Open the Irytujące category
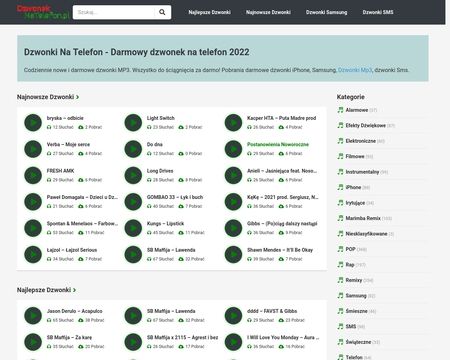Image resolution: width=450 pixels, height=360 pixels. [355, 203]
